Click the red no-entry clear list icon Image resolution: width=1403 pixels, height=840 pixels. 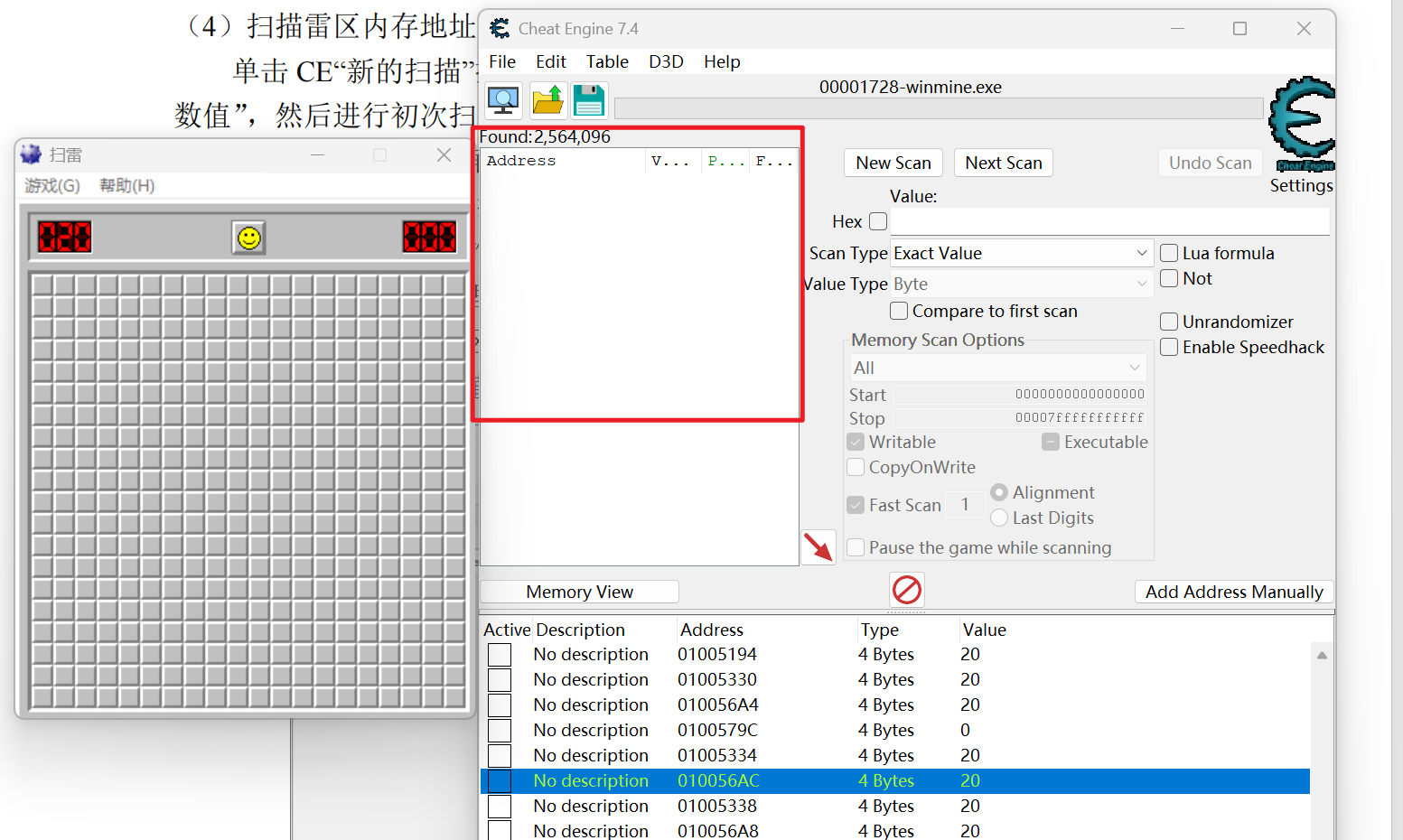coord(907,590)
